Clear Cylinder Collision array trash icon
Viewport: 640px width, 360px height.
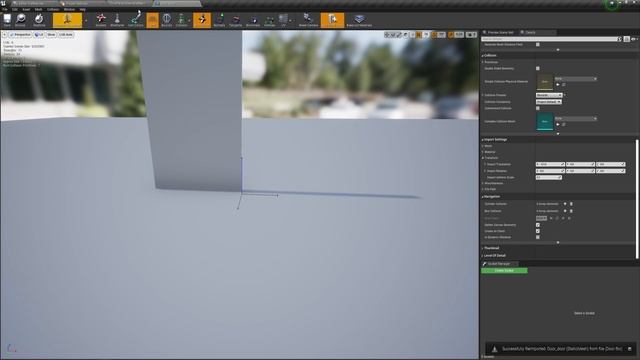(571, 204)
